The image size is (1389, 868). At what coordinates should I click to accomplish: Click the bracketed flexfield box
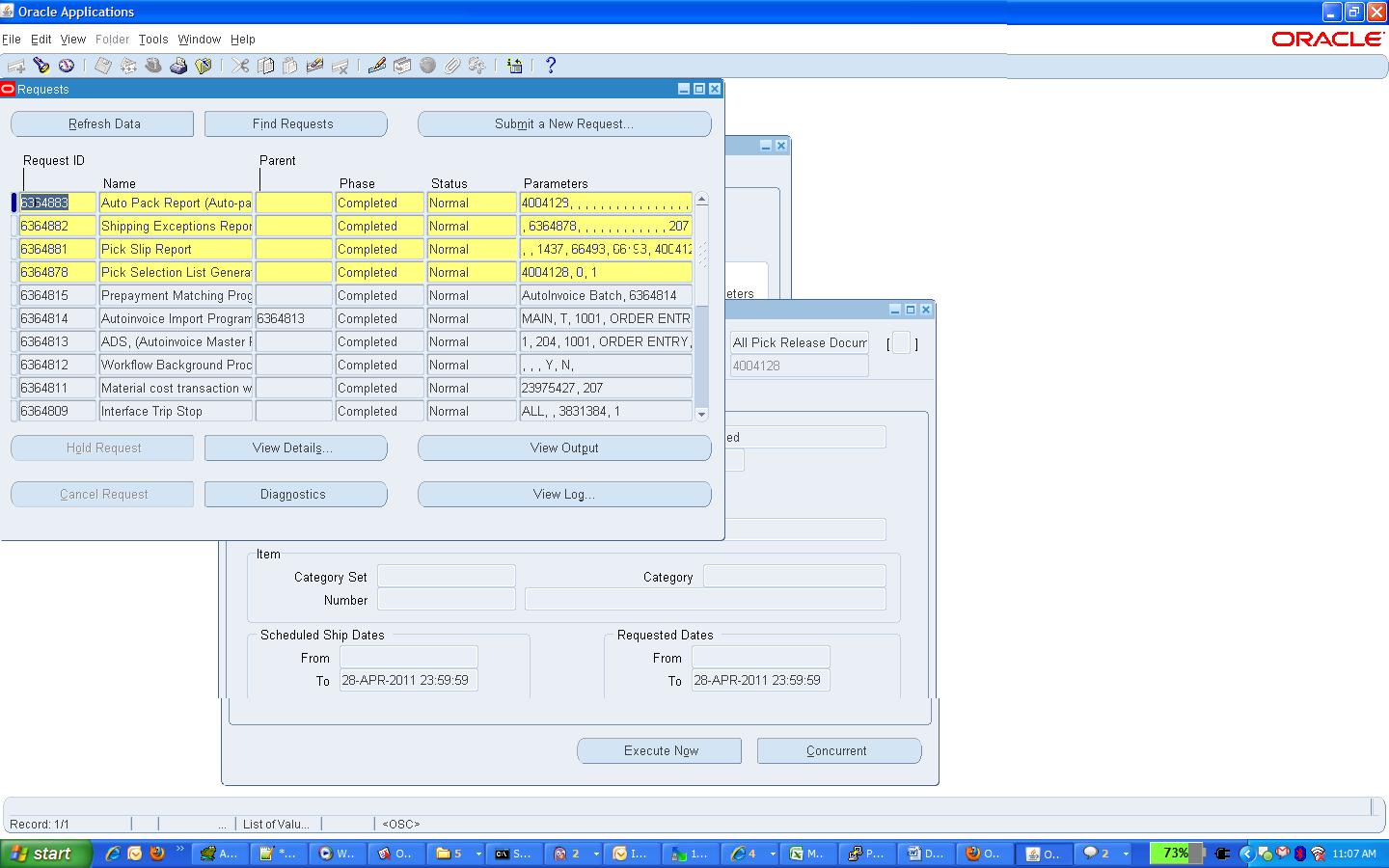tap(901, 342)
